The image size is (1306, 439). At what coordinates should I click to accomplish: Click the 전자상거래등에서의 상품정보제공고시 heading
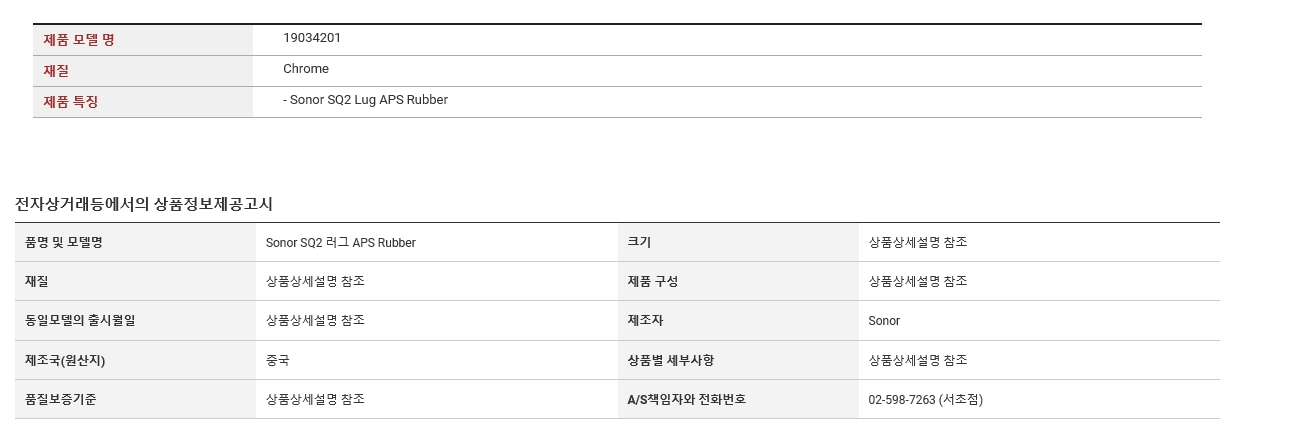click(144, 204)
